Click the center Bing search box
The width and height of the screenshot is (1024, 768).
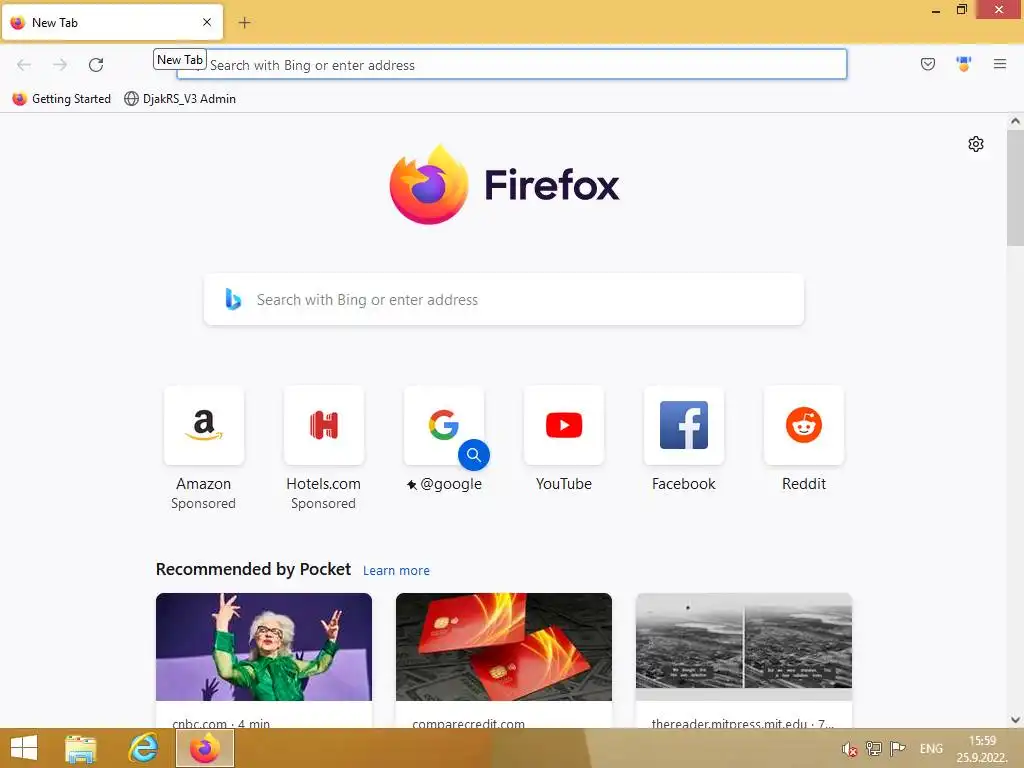coord(504,300)
